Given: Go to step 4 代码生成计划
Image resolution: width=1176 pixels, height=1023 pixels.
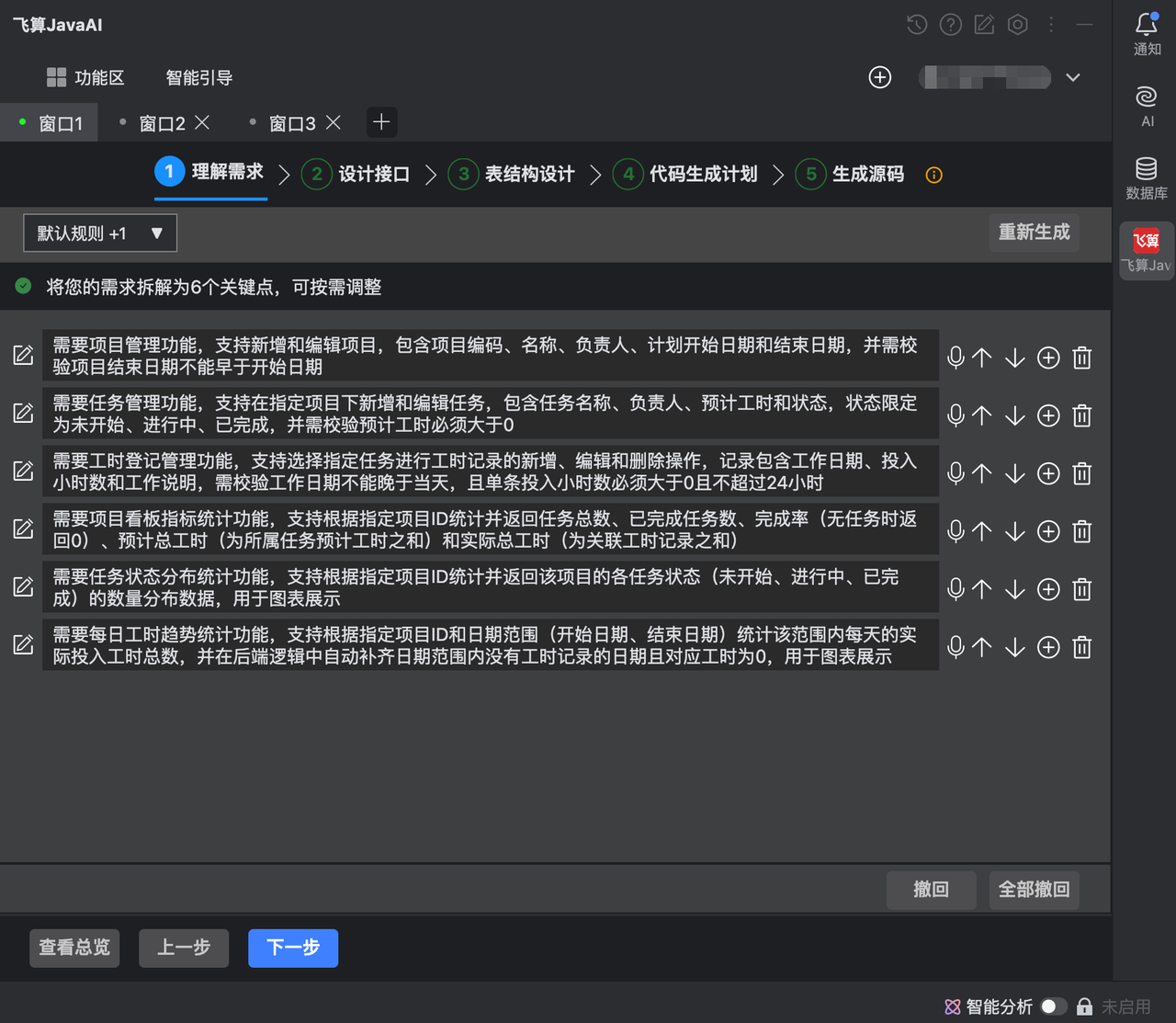Looking at the screenshot, I should 684,174.
